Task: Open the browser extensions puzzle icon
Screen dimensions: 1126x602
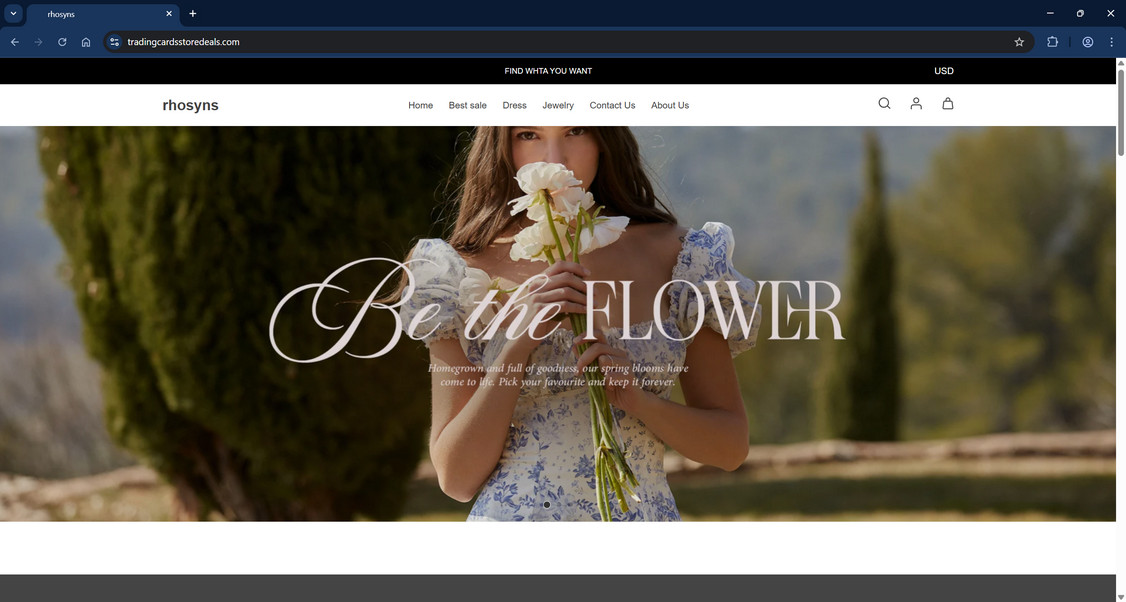Action: [1052, 42]
